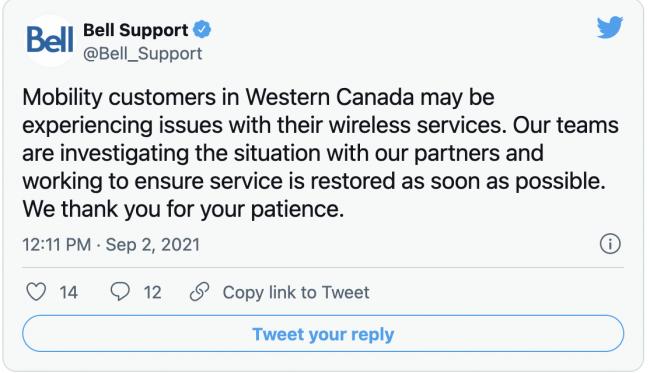Open replies via the speech bubble icon
The height and width of the screenshot is (373, 650).
pos(120,291)
